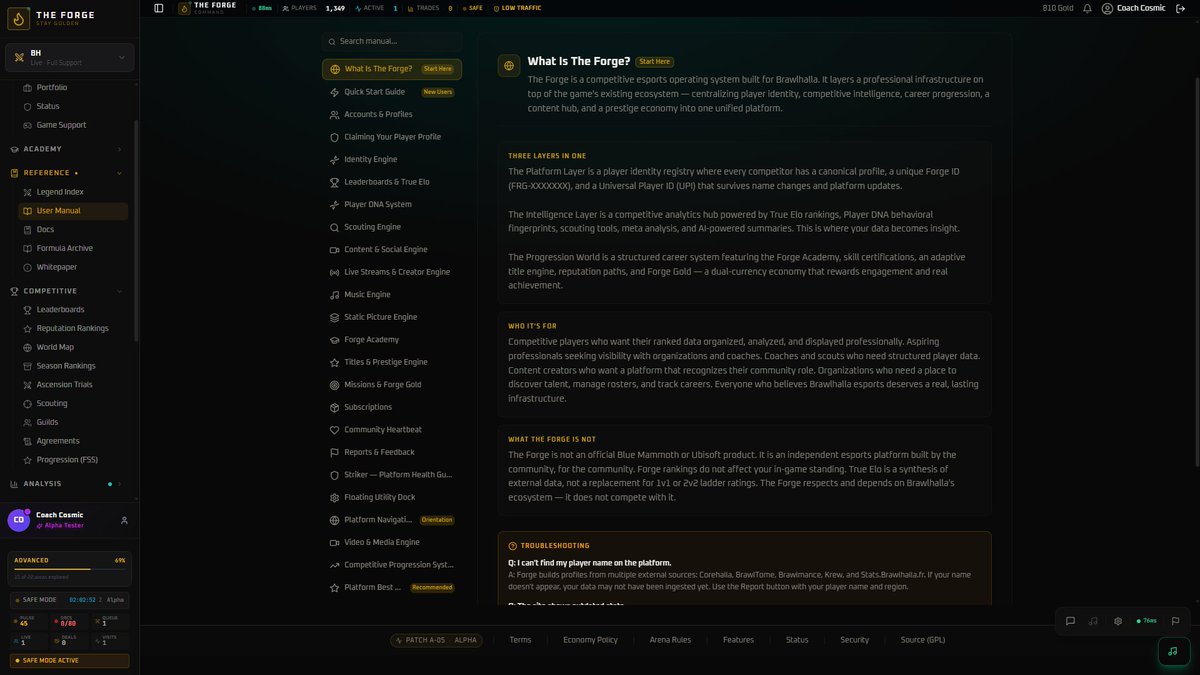Open Portfolio in sidebar
Image resolution: width=1200 pixels, height=675 pixels.
(x=73, y=87)
